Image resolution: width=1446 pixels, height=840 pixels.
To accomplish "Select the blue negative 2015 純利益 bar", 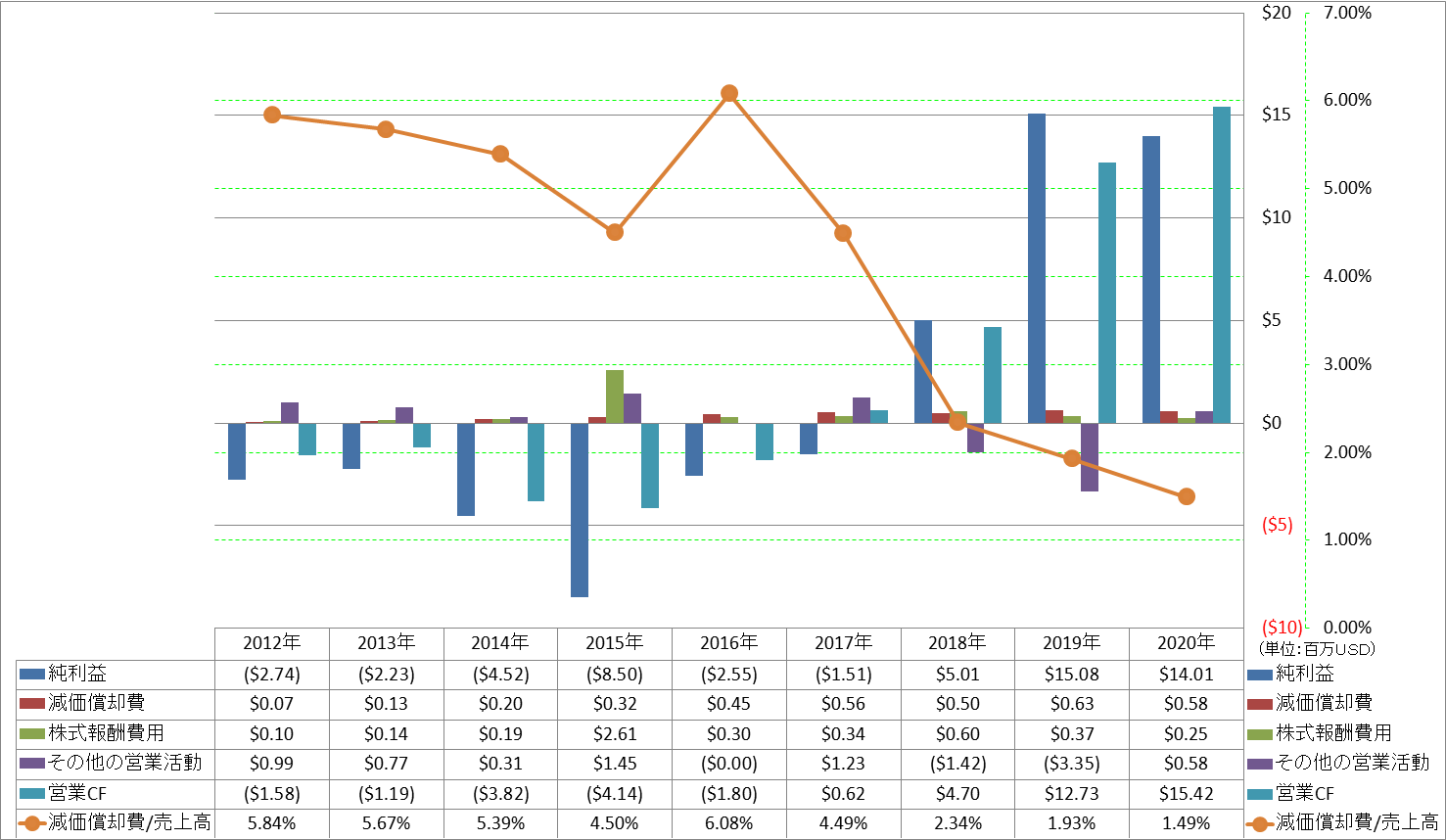I will [580, 510].
